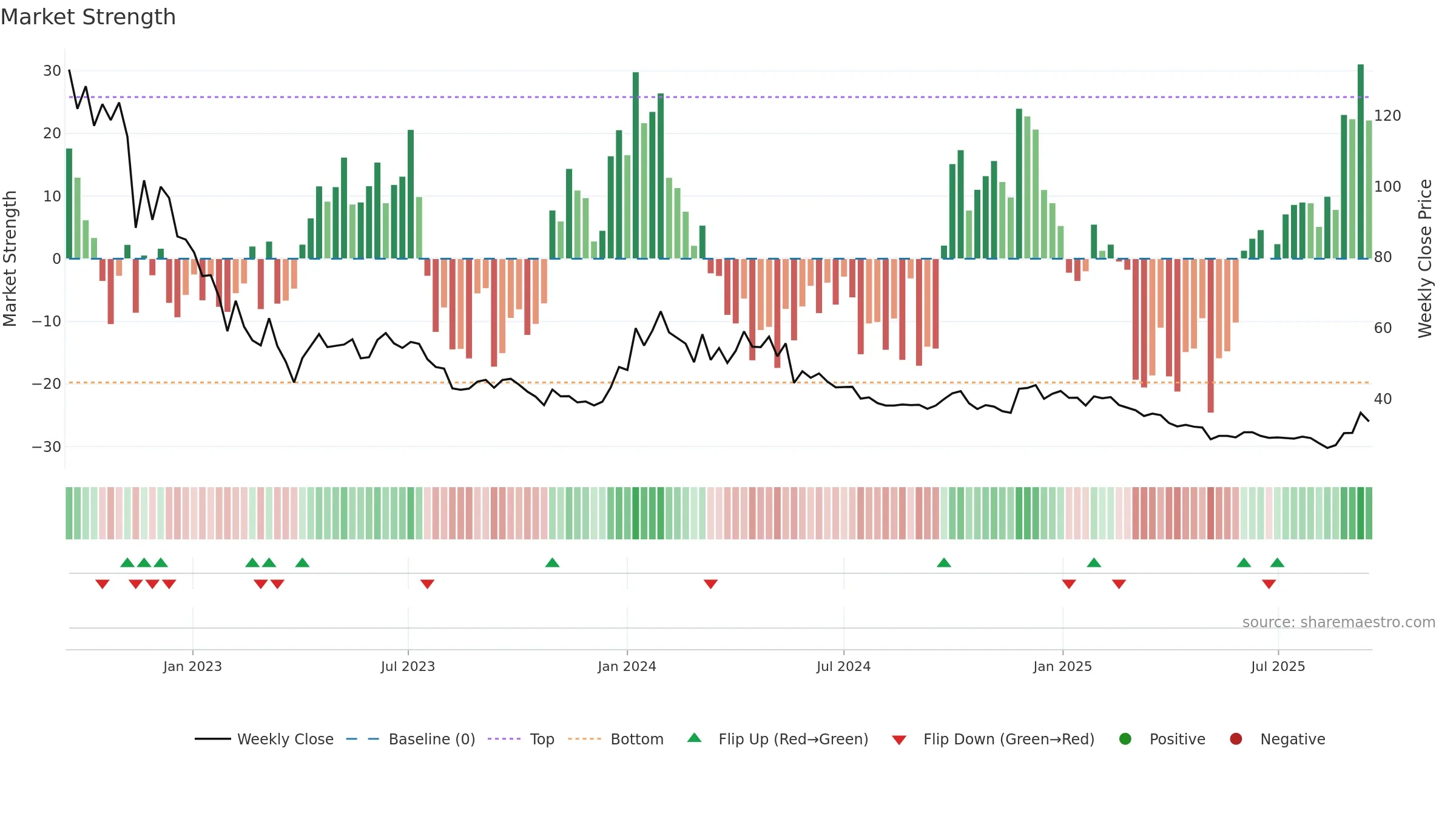This screenshot has height=819, width=1456.
Task: Click the purple dotted Top line sample
Action: (x=504, y=739)
